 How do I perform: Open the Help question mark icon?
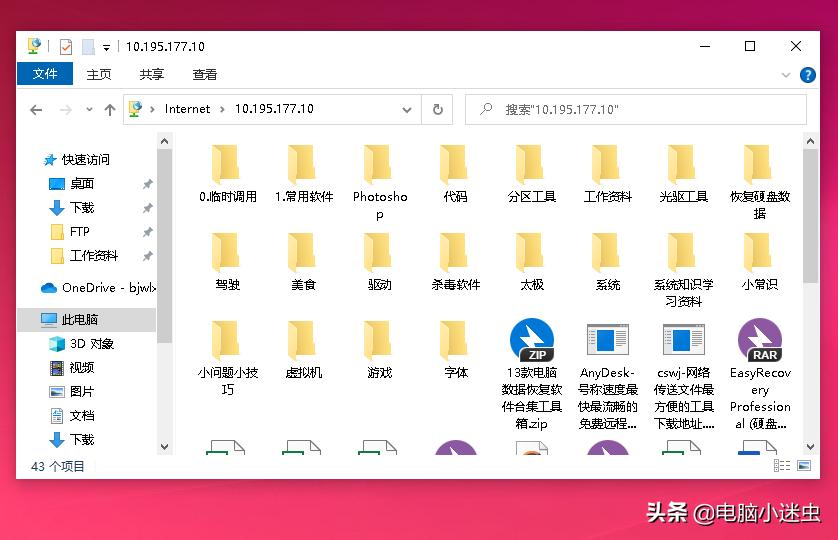point(808,75)
